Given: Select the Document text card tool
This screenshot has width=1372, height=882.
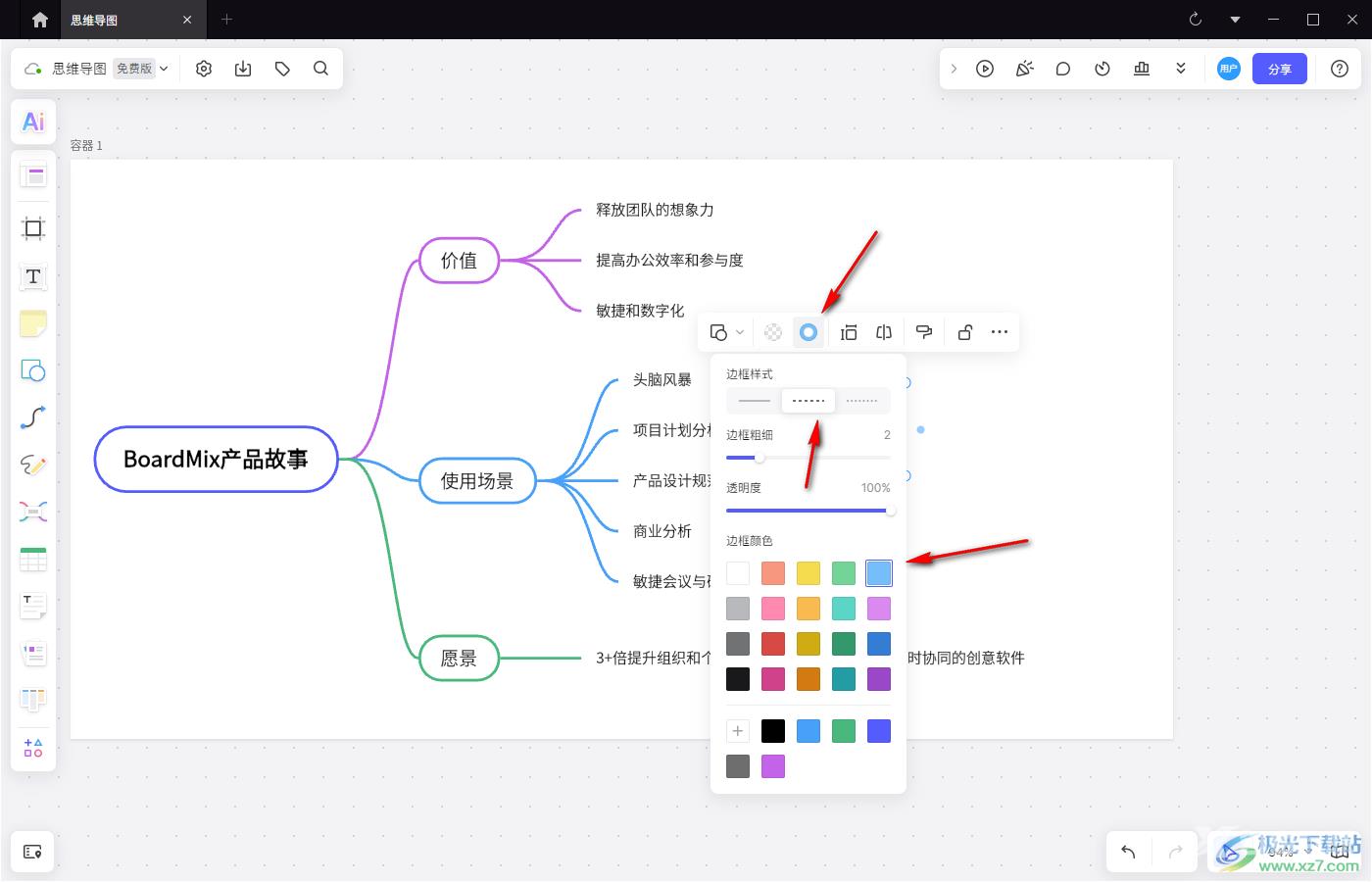Looking at the screenshot, I should 33,606.
